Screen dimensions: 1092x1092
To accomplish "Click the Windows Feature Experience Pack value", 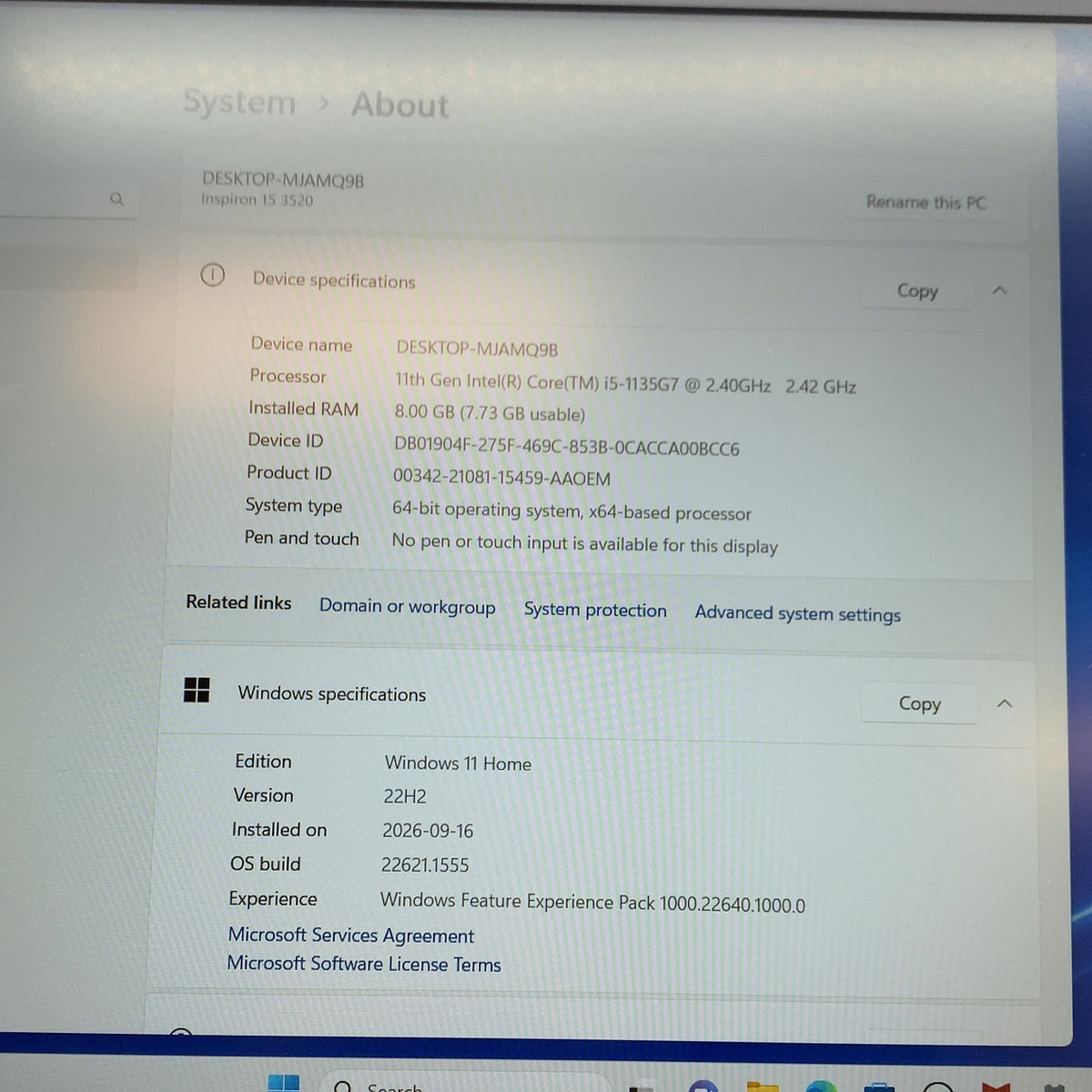I will pos(592,902).
